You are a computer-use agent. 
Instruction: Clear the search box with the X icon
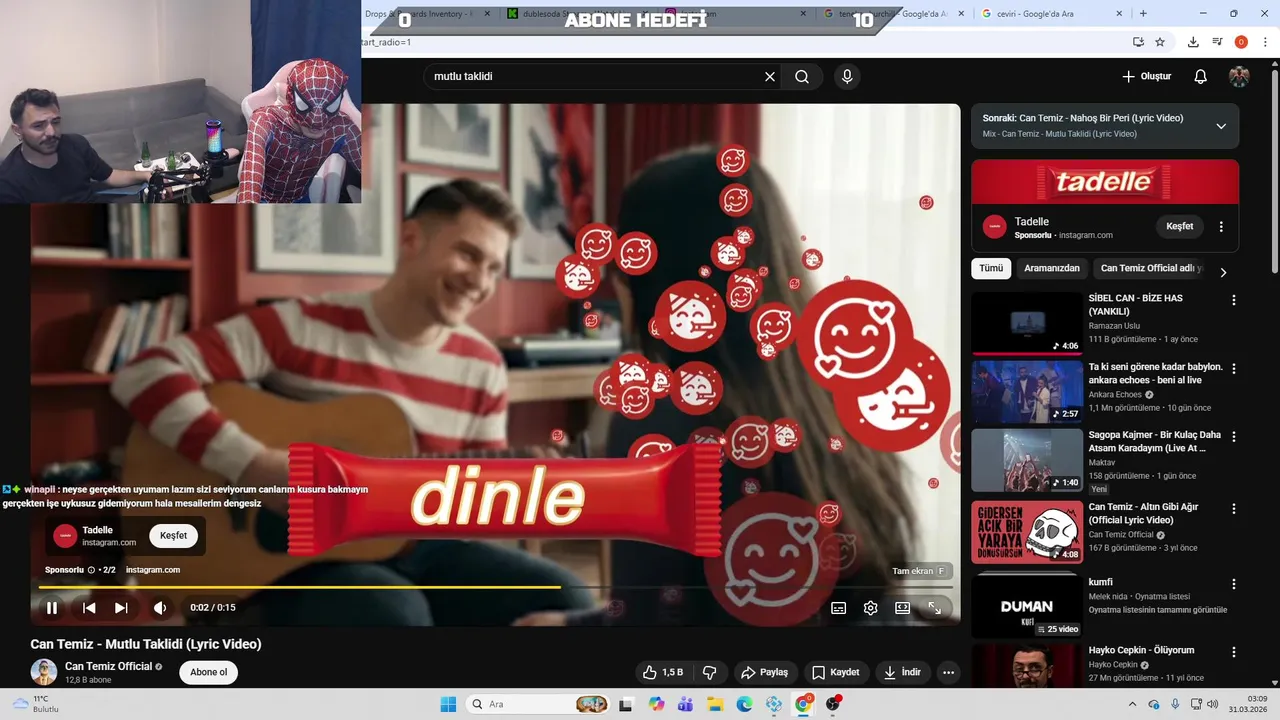(x=770, y=77)
